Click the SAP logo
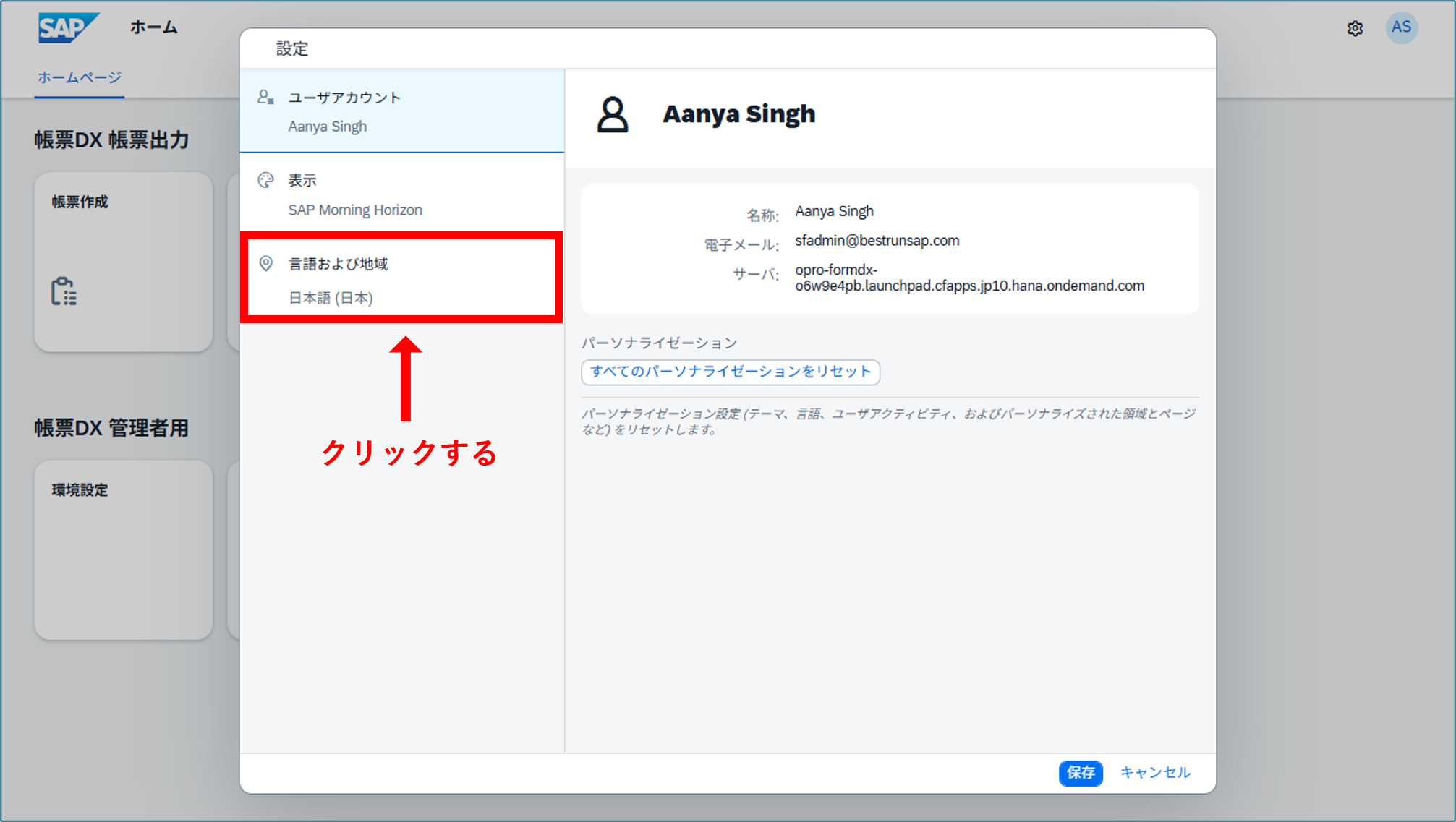Viewport: 1456px width, 822px height. (x=68, y=27)
